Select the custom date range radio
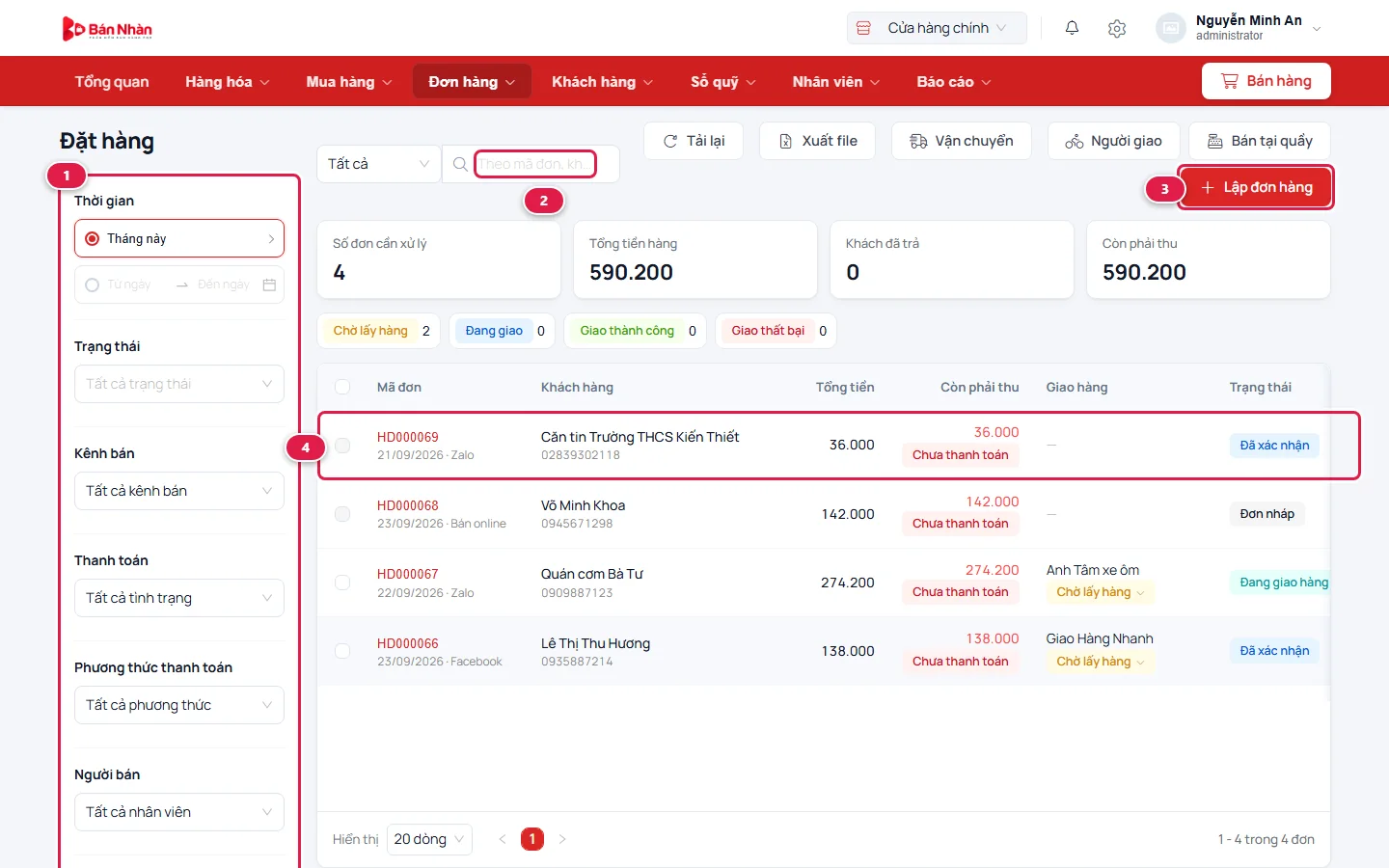Viewport: 1389px width, 868px height. point(93,285)
